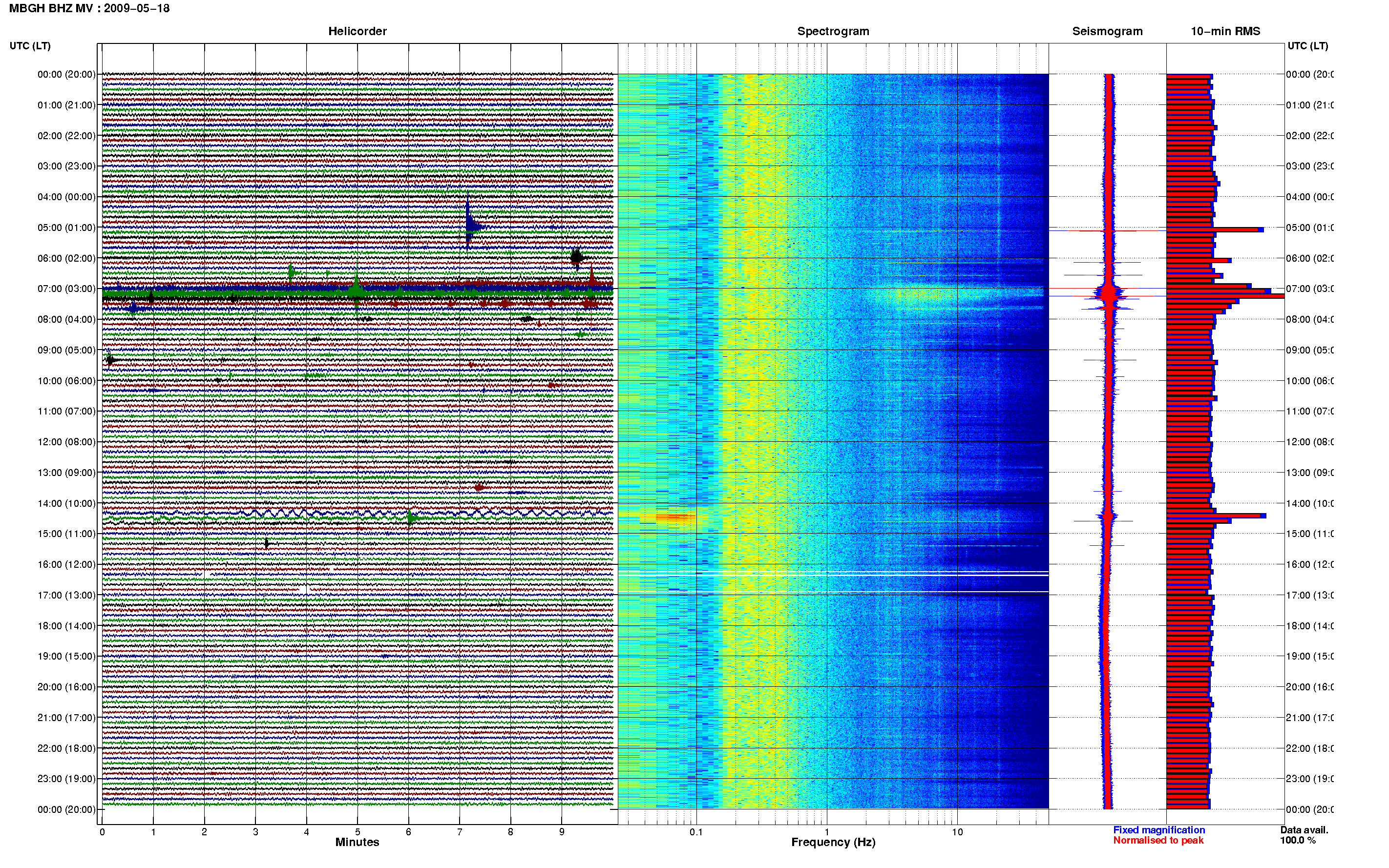The height and width of the screenshot is (868, 1389).
Task: Click the left time label '18:00 (14:00)'
Action: (x=66, y=626)
